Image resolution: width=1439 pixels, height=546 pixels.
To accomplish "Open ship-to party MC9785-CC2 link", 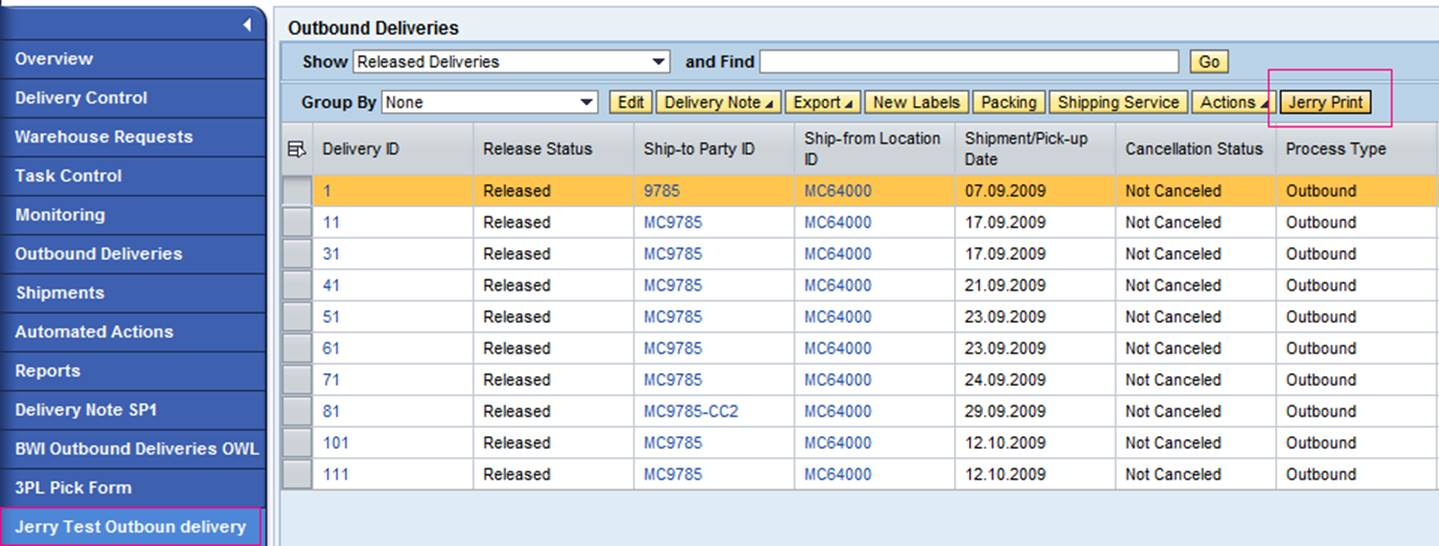I will 691,411.
